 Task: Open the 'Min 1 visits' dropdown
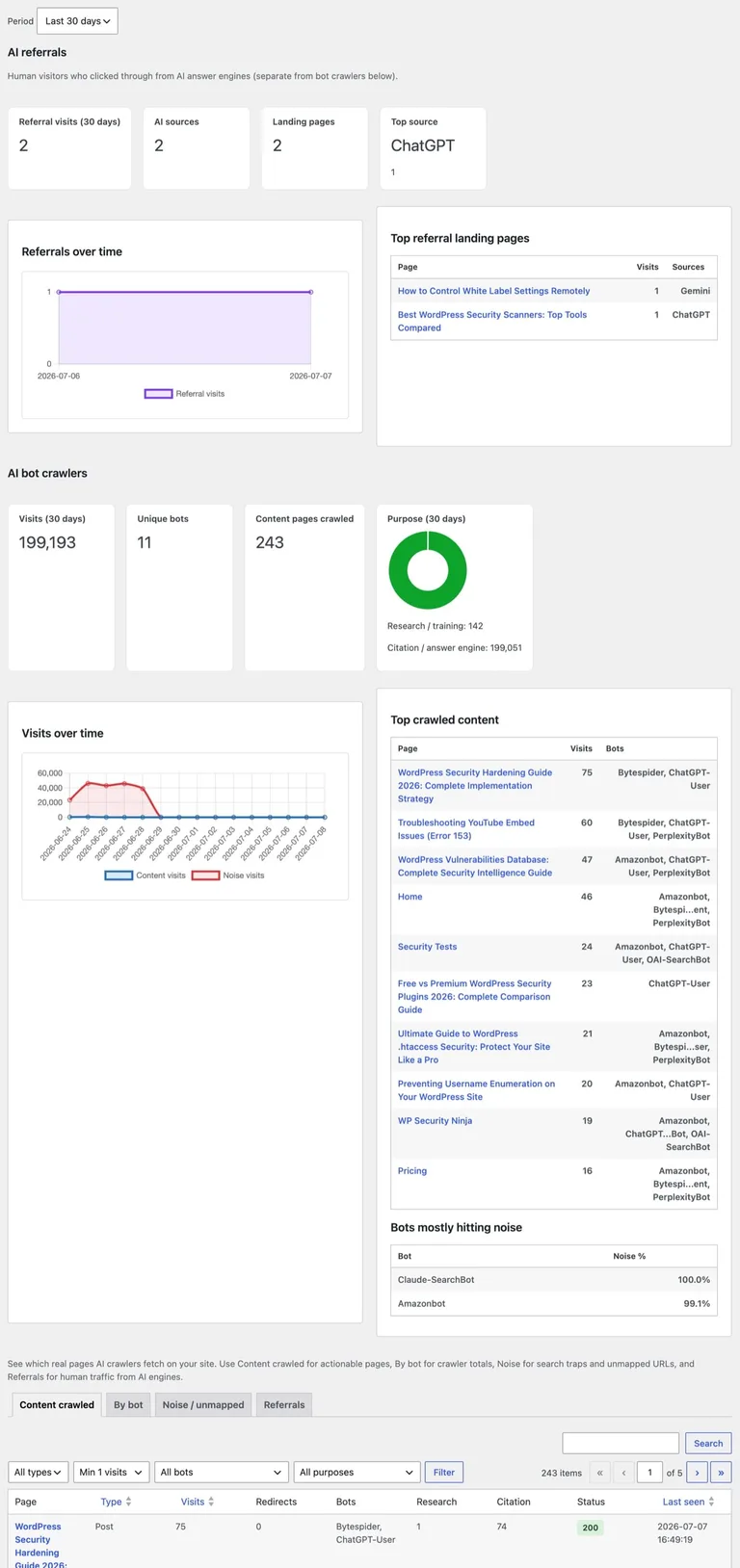[x=111, y=1472]
